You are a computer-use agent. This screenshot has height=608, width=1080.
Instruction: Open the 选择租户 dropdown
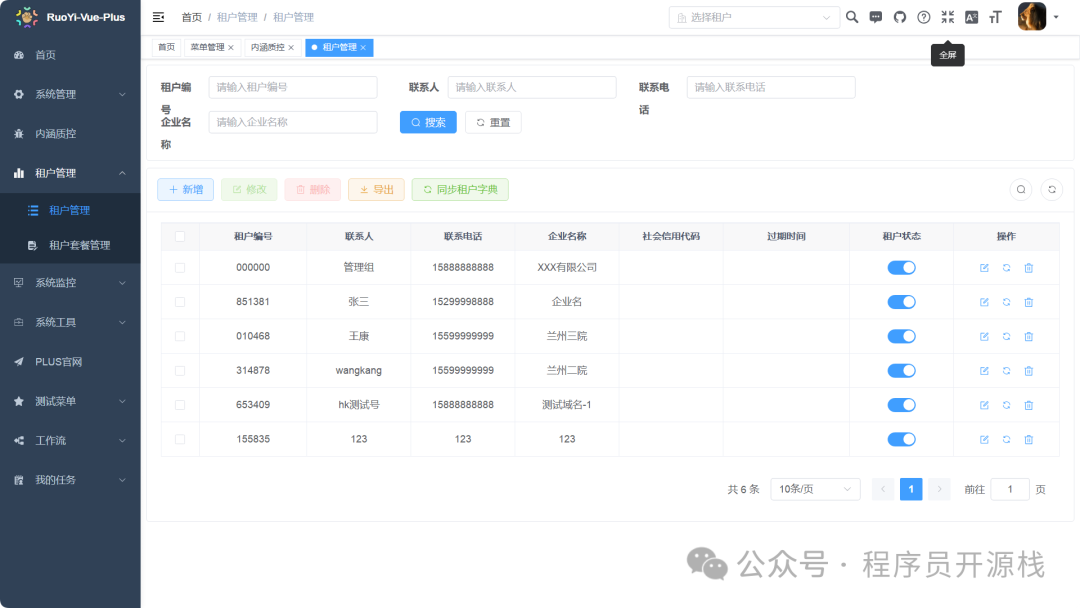754,17
